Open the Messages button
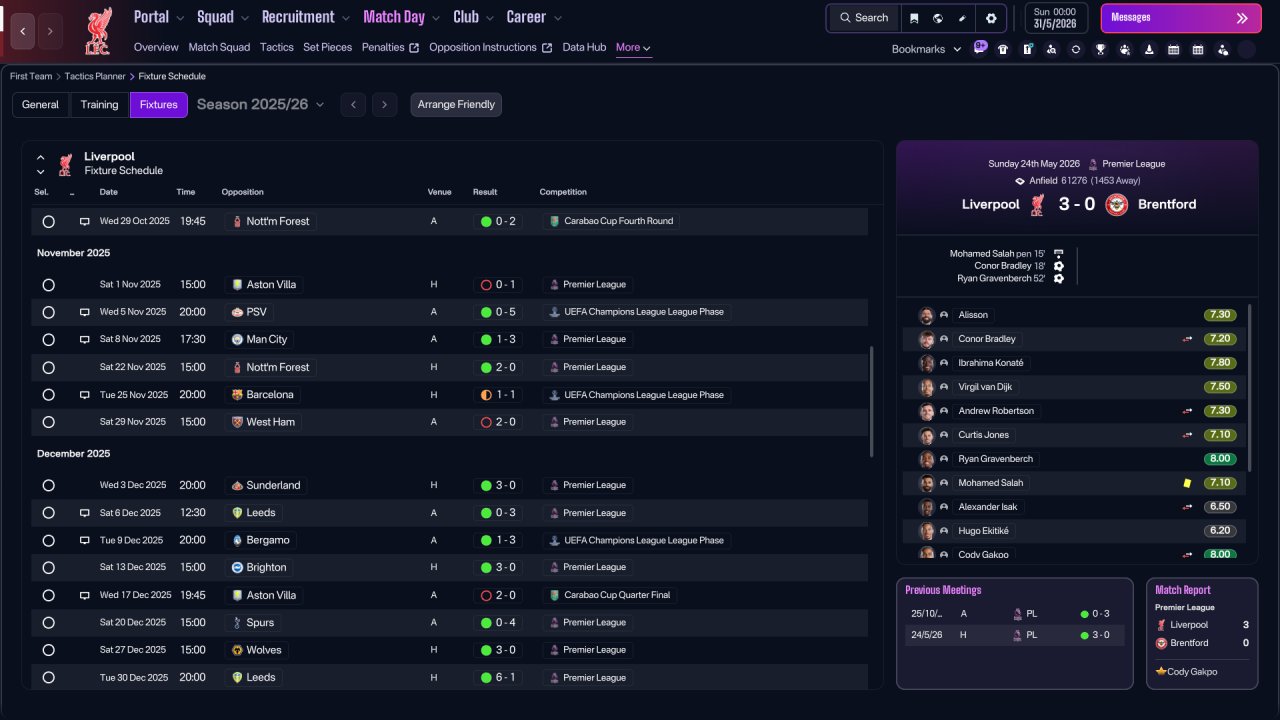Screen dimensions: 1280x720 click(1180, 18)
